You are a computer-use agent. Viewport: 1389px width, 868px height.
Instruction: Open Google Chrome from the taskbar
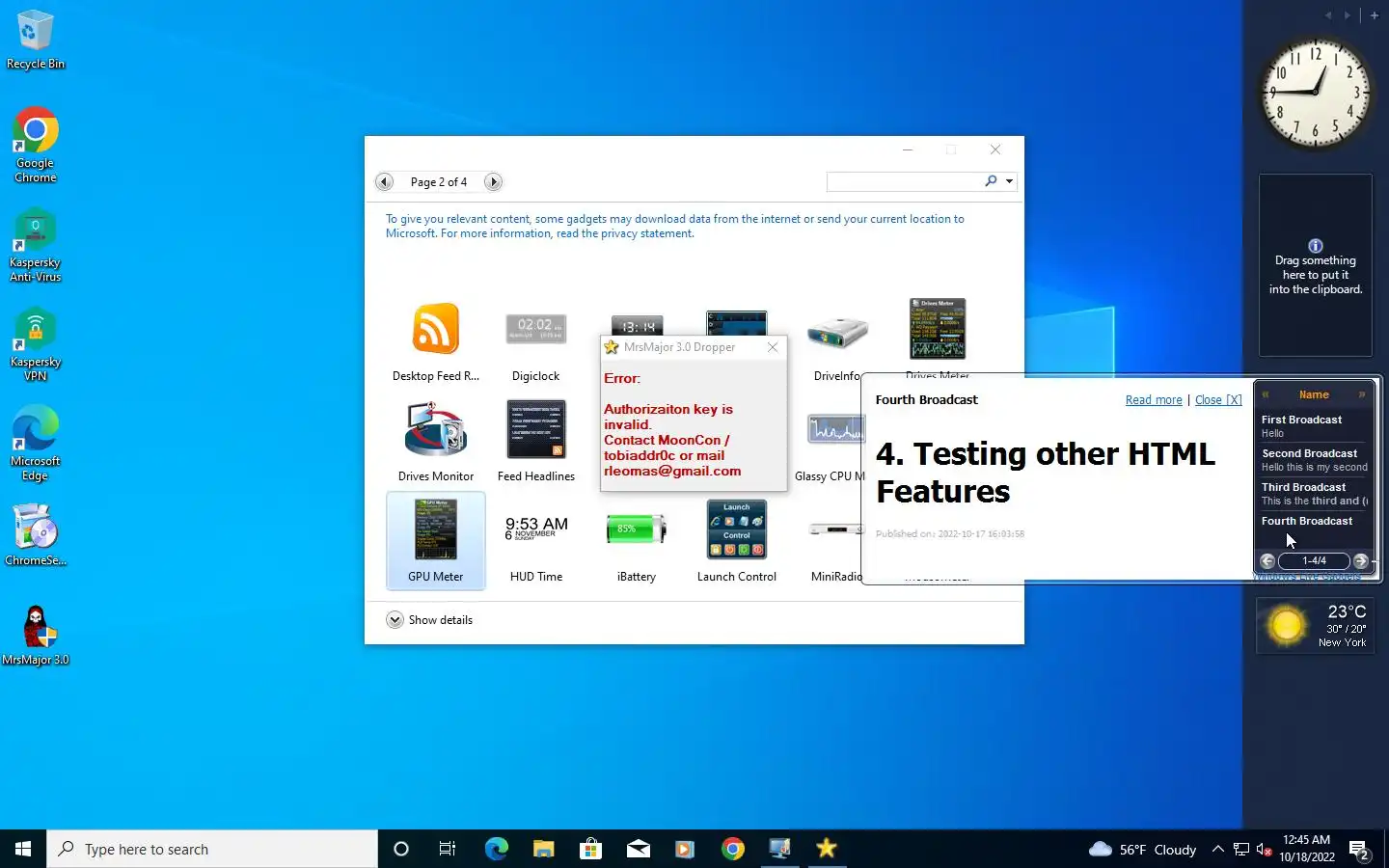[732, 849]
